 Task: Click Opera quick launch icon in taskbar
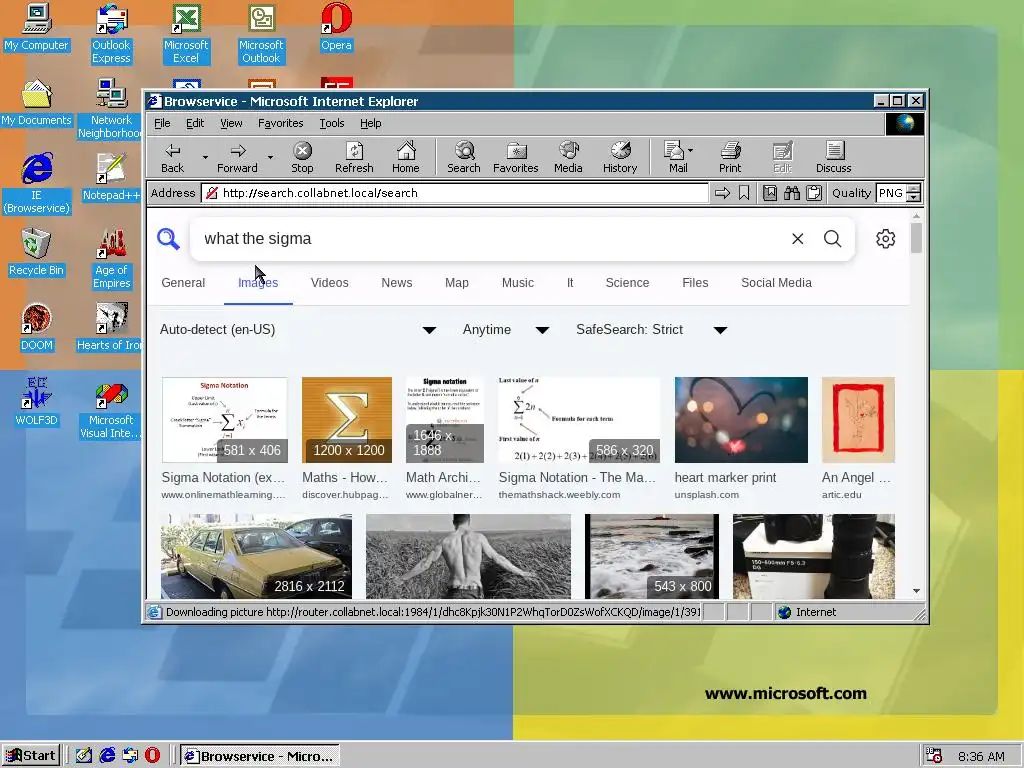152,756
